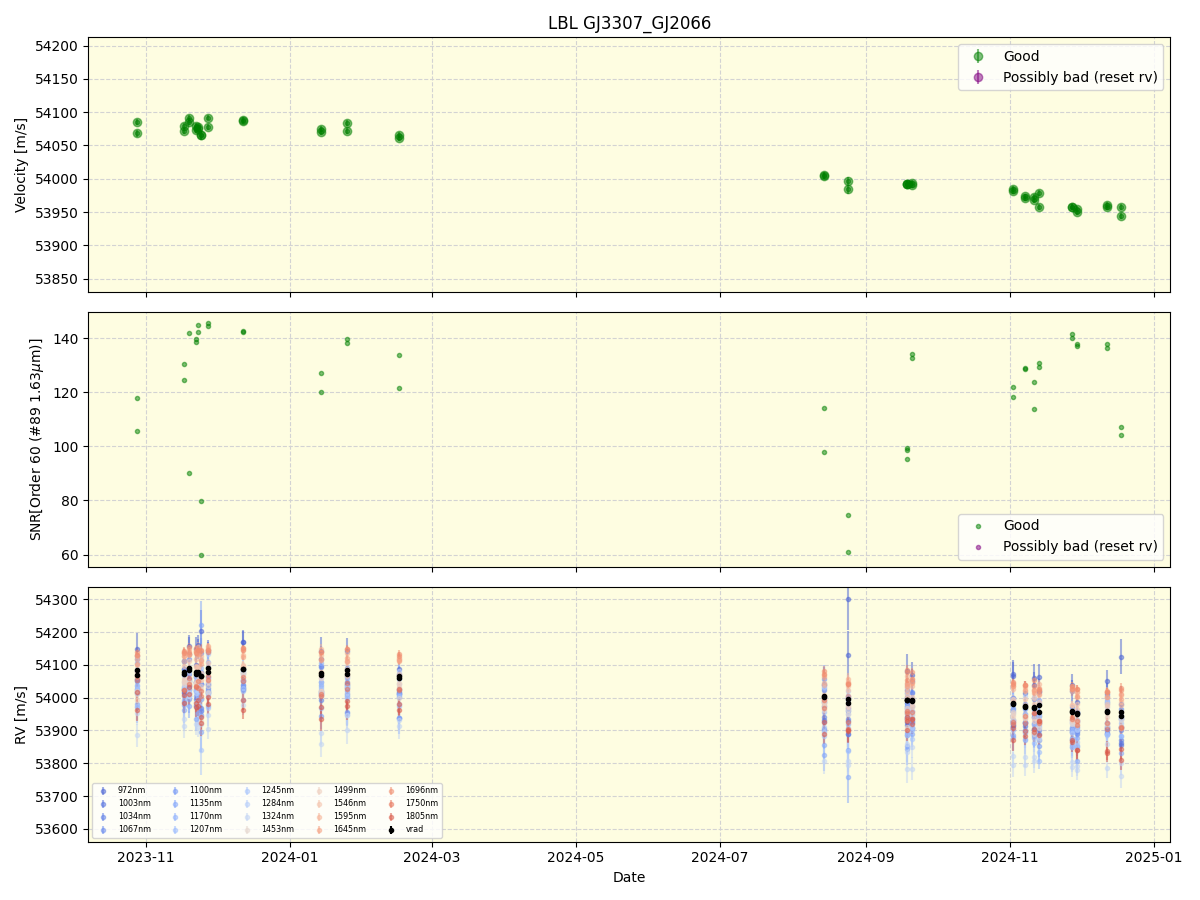Image resolution: width=1200 pixels, height=900 pixels.
Task: Click the 53850 tick on Velocity axis
Action: pyautogui.click(x=58, y=279)
